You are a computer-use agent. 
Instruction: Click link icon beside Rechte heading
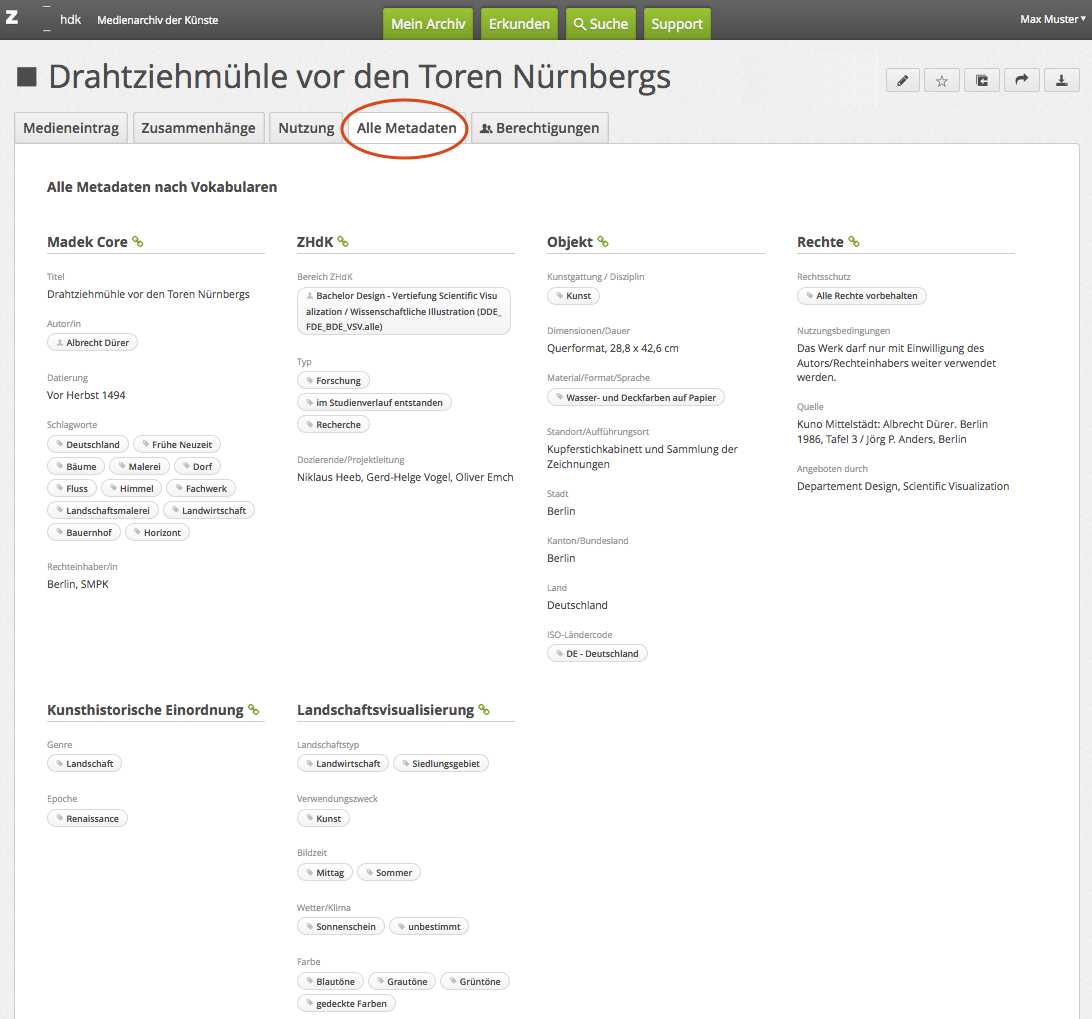(x=854, y=242)
